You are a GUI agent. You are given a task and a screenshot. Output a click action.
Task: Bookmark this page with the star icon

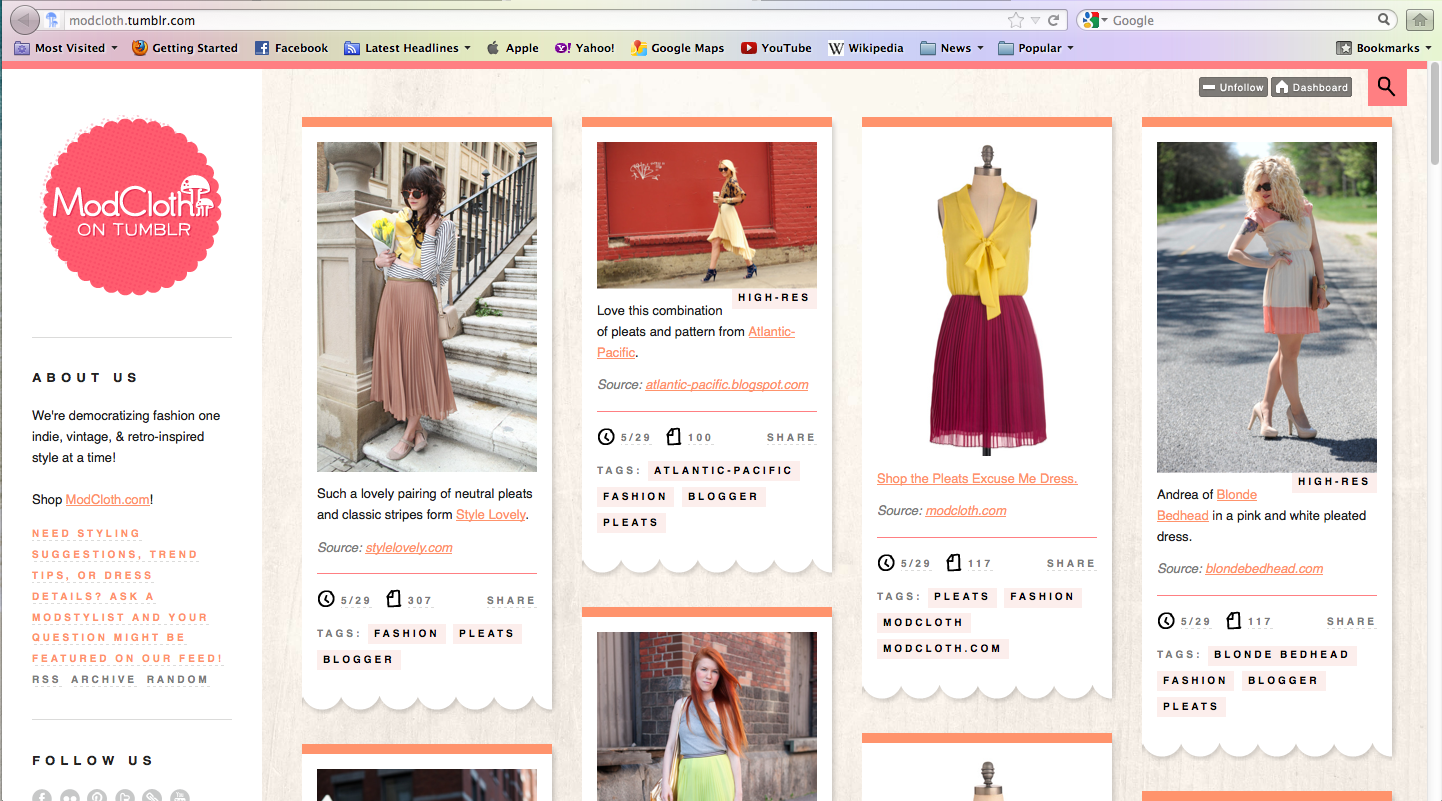pyautogui.click(x=1016, y=20)
